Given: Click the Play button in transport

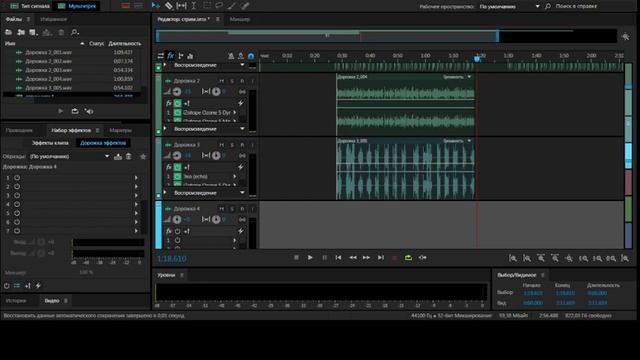Looking at the screenshot, I should tap(310, 258).
